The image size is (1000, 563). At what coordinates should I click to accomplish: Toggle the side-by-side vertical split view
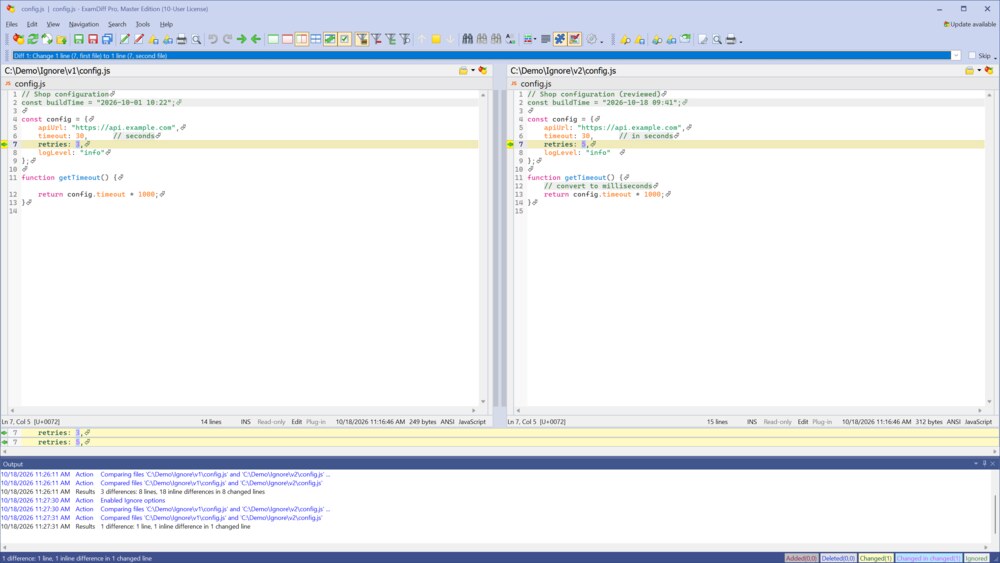click(x=302, y=40)
